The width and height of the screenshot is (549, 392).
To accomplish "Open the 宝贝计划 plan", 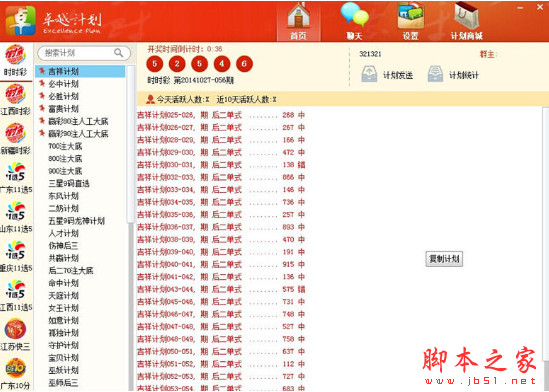I will pyautogui.click(x=63, y=357).
